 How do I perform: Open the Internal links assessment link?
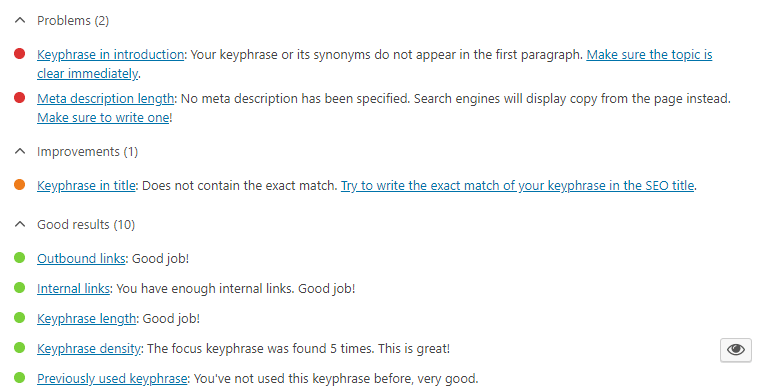click(x=73, y=289)
